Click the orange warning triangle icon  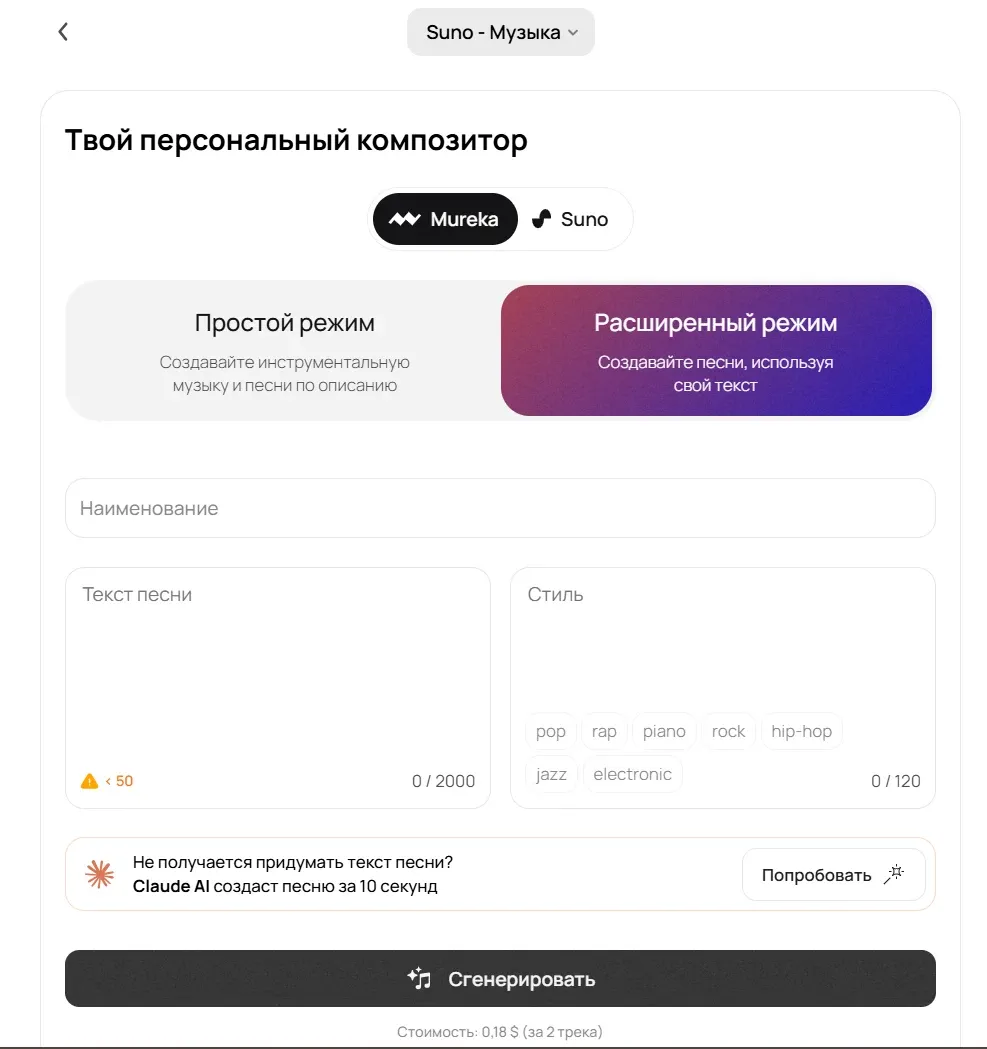click(x=89, y=781)
